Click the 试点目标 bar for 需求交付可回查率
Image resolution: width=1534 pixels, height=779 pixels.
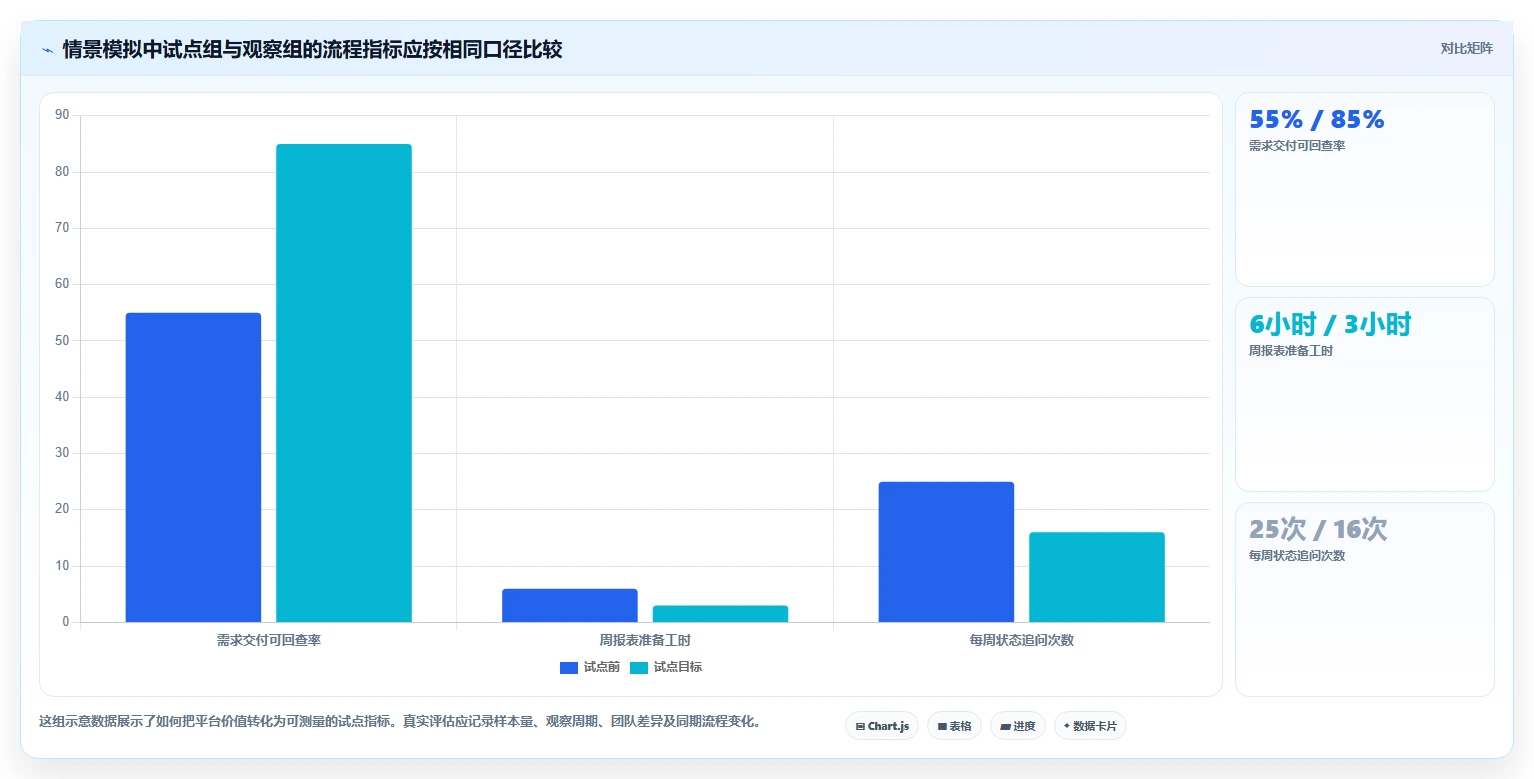(x=344, y=383)
